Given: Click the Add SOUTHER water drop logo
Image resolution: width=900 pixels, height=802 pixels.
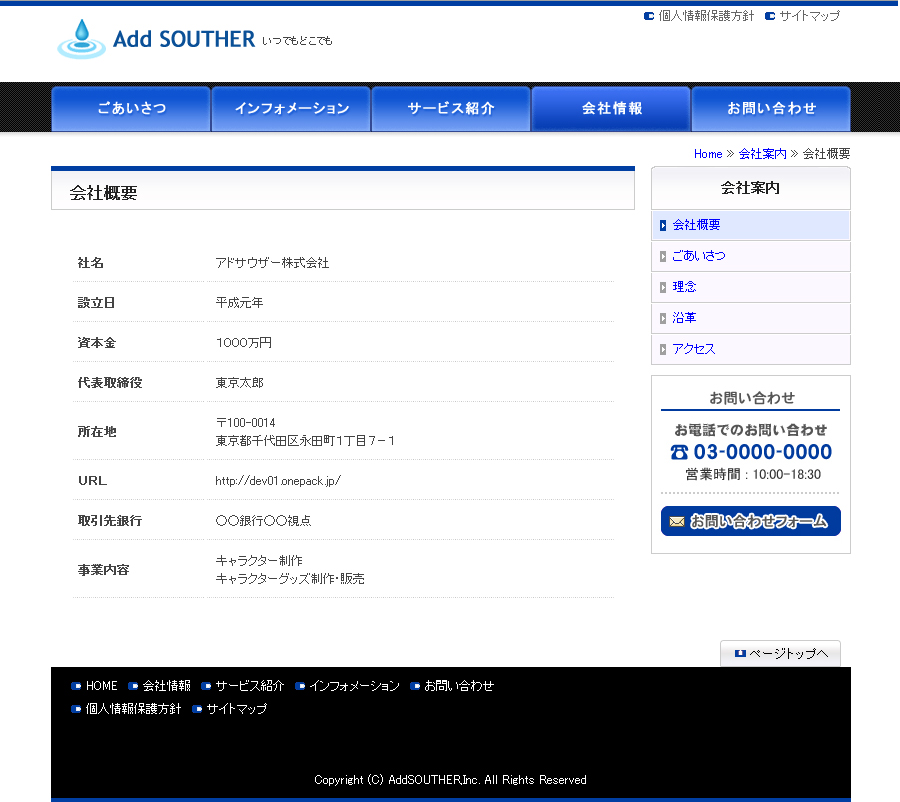Looking at the screenshot, I should click(x=81, y=39).
